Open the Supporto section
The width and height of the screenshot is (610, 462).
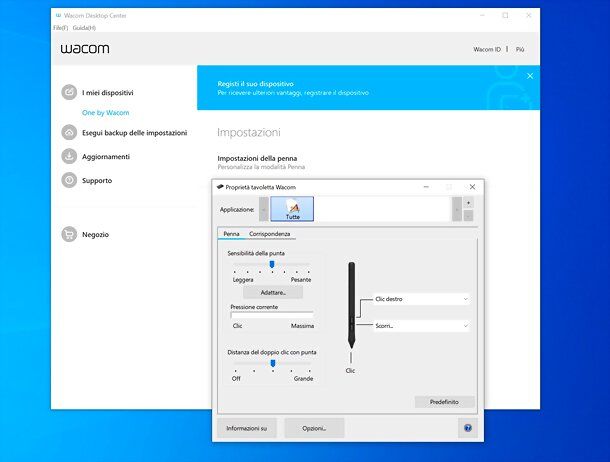[x=97, y=180]
